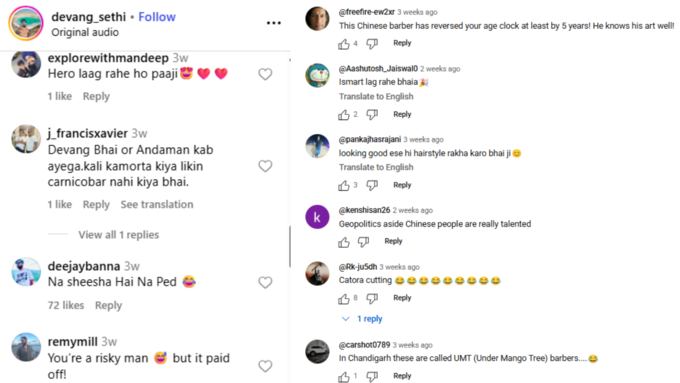Screen dimensions: 680x383
Task: Heart the deejaybanna comment
Action: point(265,282)
